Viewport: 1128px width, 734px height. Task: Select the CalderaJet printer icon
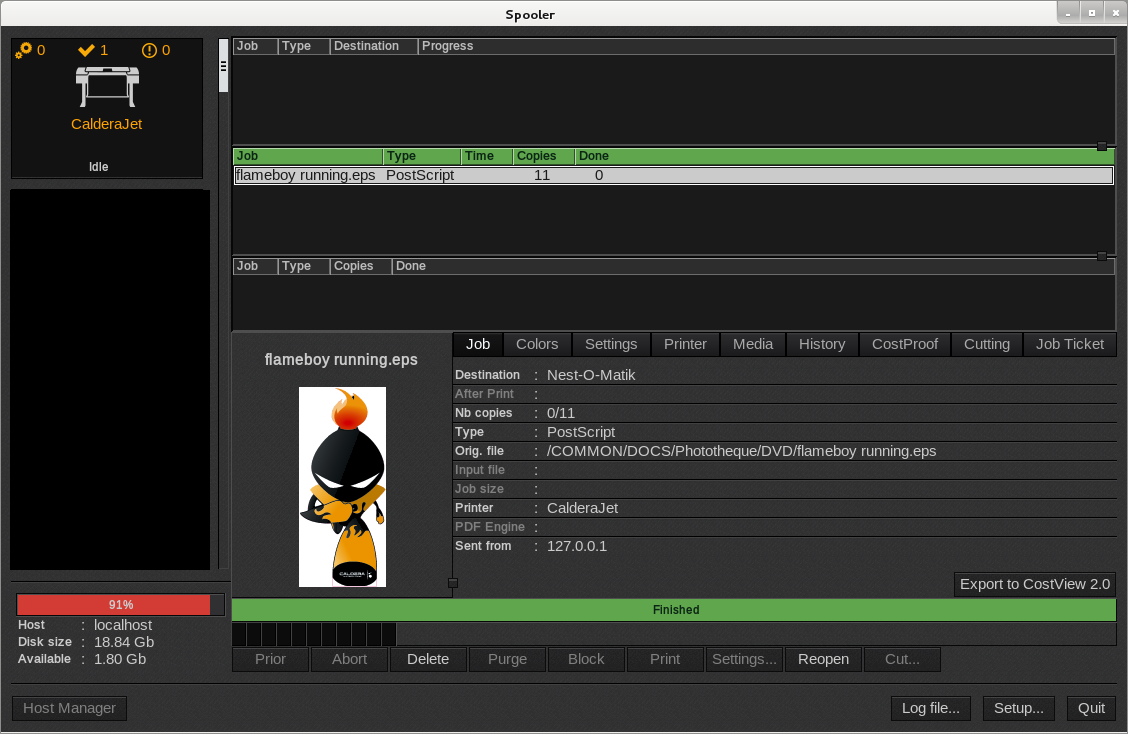(x=107, y=87)
